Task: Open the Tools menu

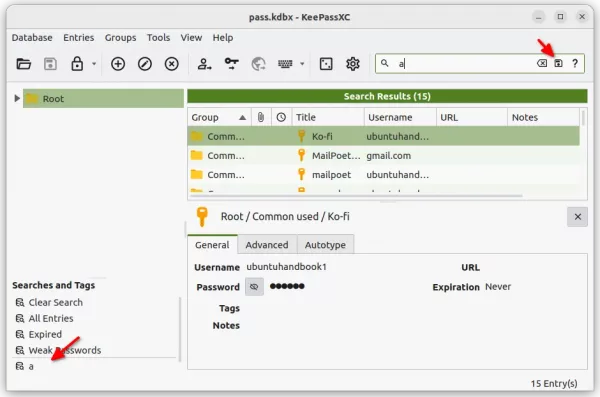Action: pyautogui.click(x=158, y=38)
